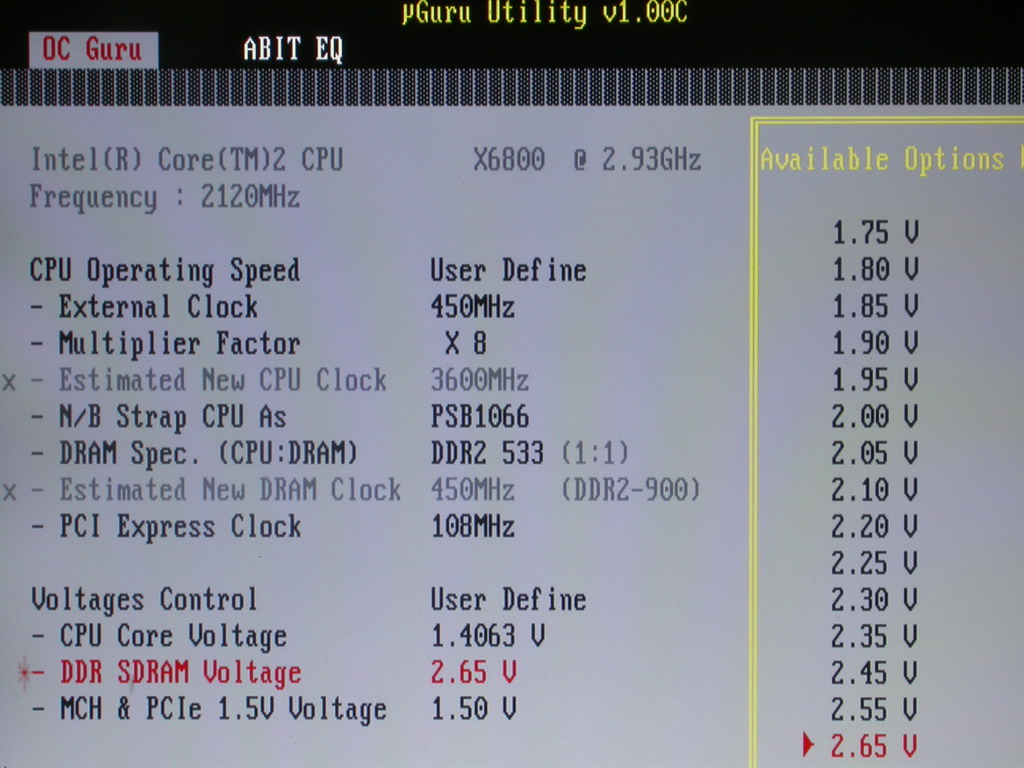Select the CPU Operating Speed setting
This screenshot has height=768, width=1024.
165,271
